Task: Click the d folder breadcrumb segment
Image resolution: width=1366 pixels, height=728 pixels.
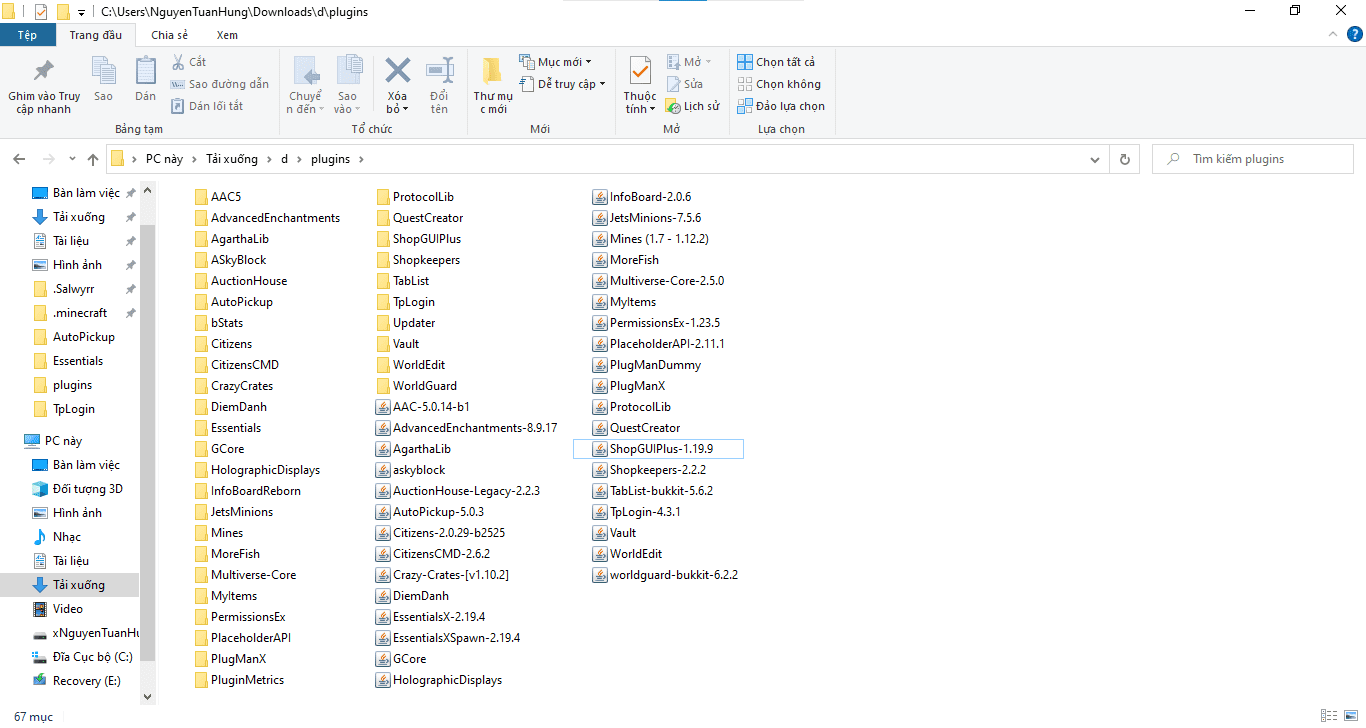Action: (284, 159)
